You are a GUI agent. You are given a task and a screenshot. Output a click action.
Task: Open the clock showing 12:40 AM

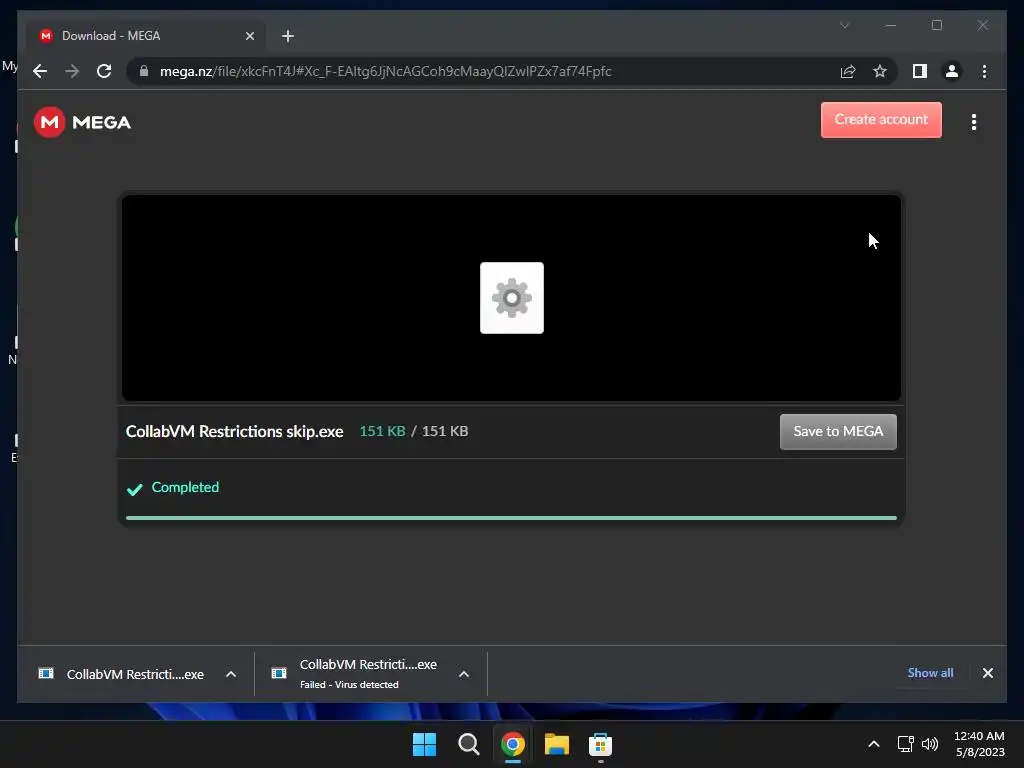coord(979,744)
